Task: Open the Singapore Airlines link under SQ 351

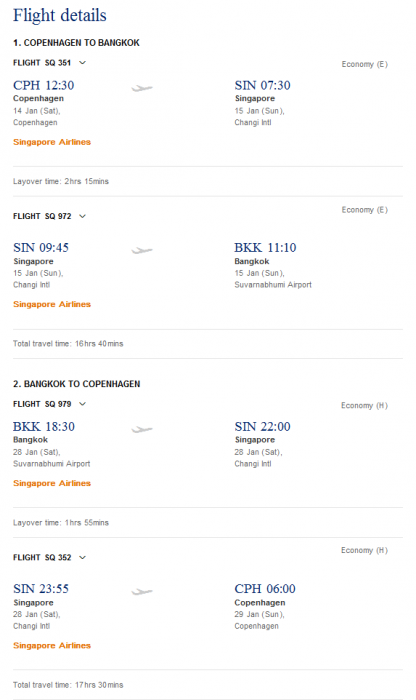Action: (x=52, y=142)
